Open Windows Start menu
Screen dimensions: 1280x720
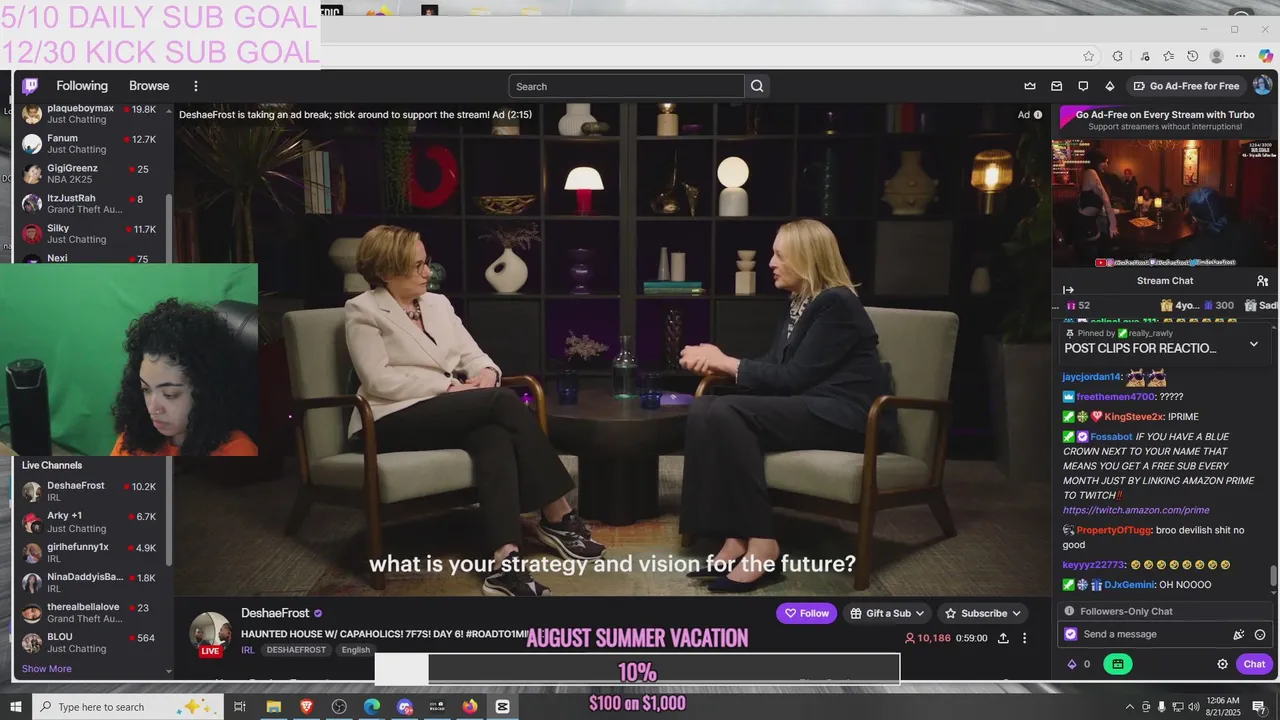click(16, 707)
